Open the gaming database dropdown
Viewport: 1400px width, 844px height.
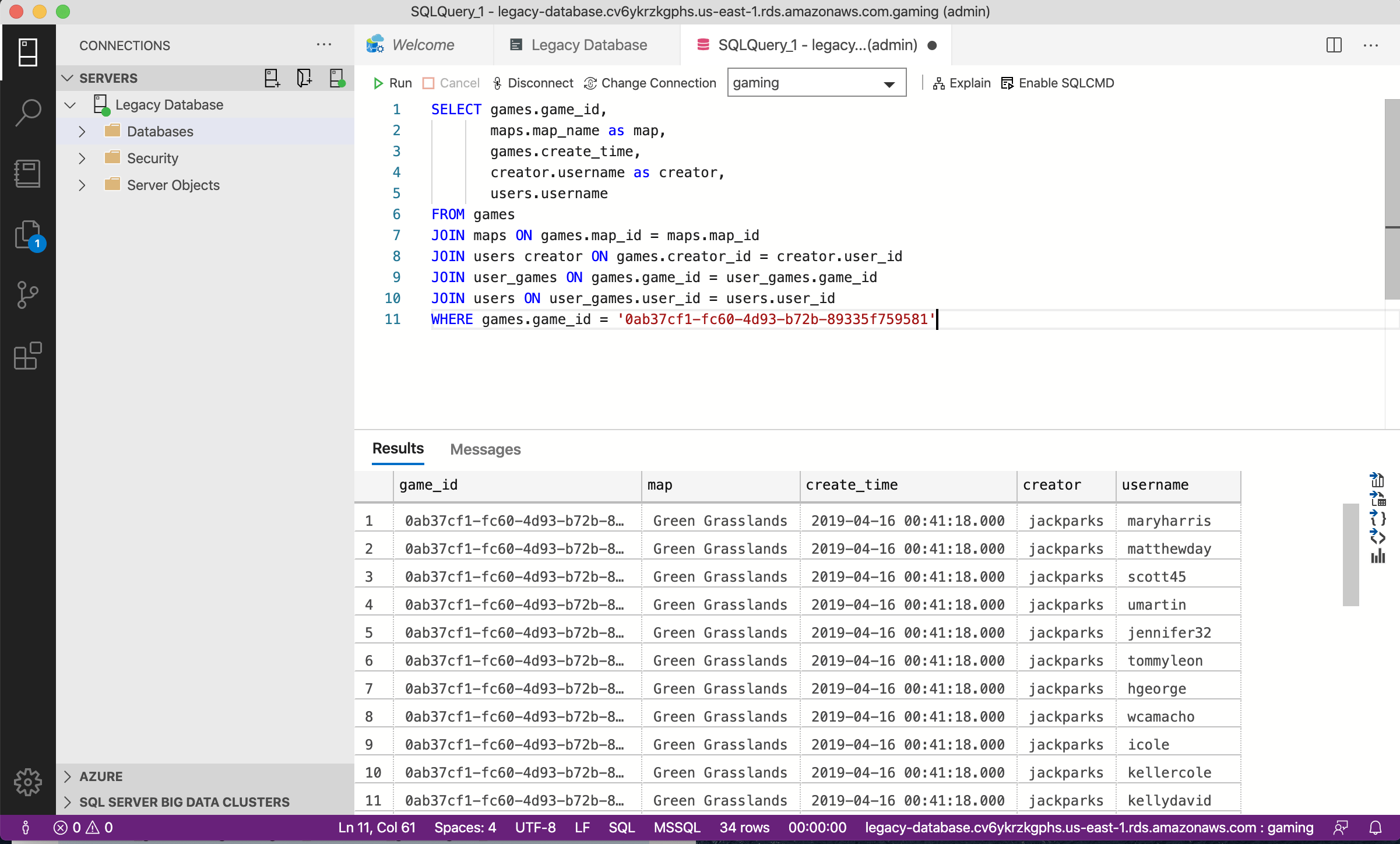pos(817,83)
